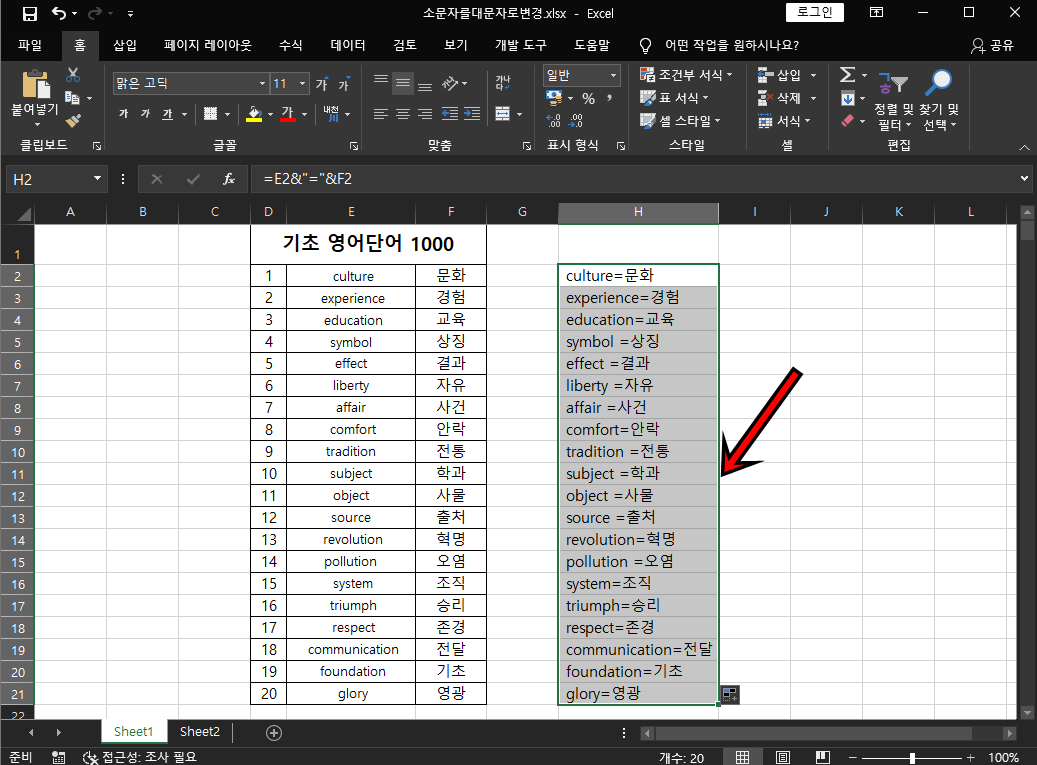
Task: Click the Wrap Text icon
Action: tap(503, 83)
